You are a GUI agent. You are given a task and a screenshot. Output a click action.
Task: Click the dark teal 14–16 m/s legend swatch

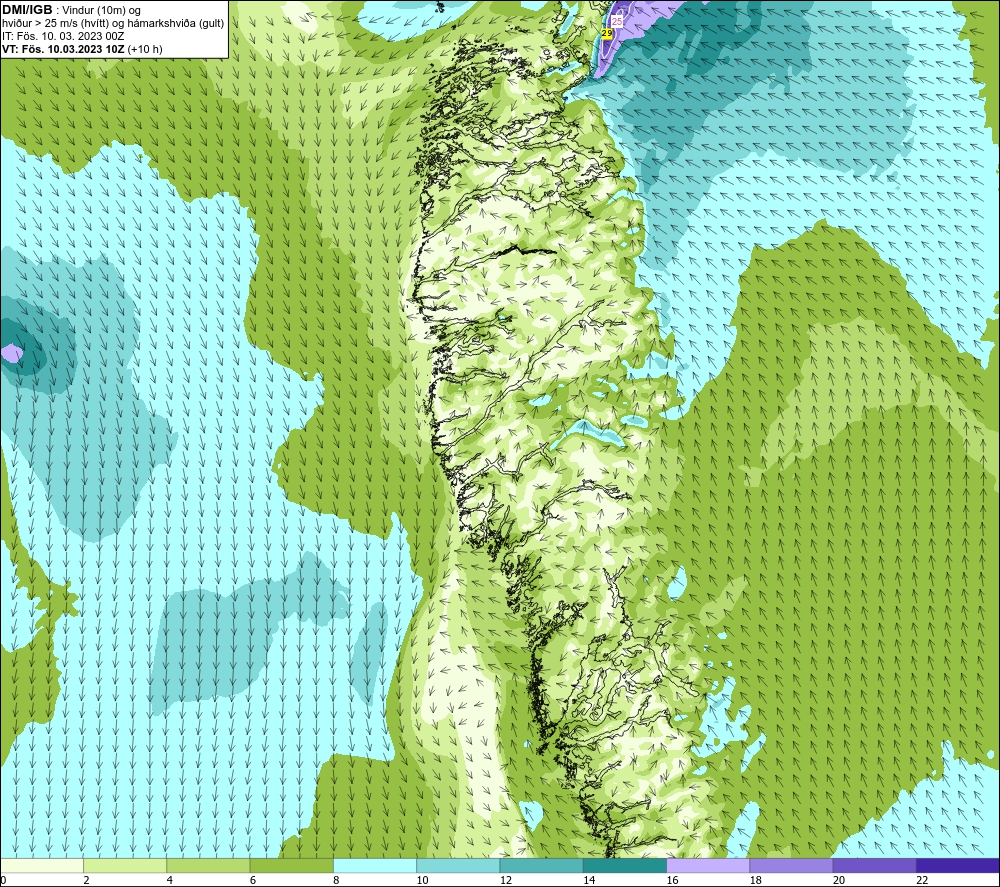point(625,865)
